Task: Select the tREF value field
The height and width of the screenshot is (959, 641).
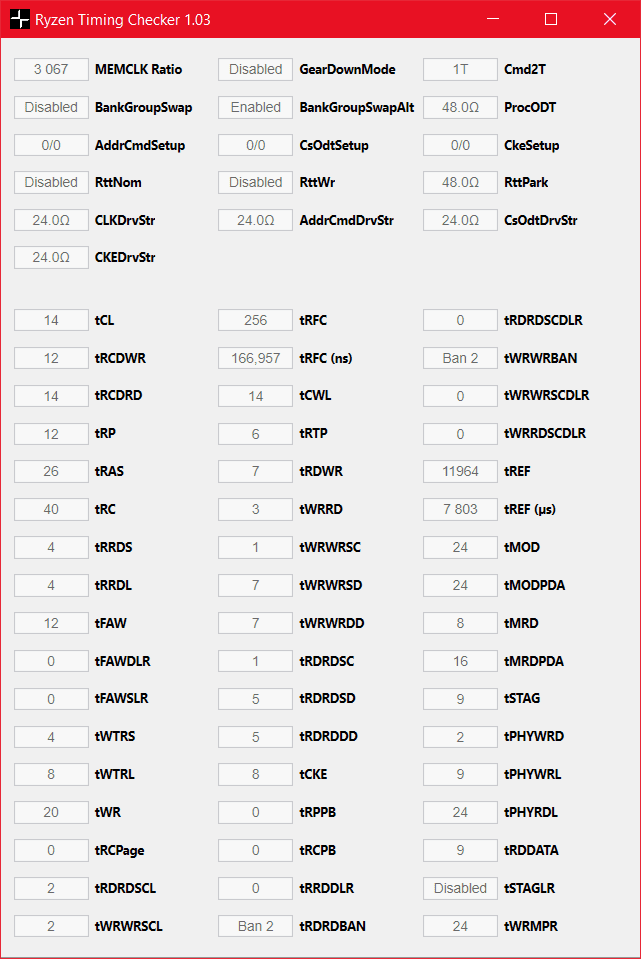Action: coord(460,472)
